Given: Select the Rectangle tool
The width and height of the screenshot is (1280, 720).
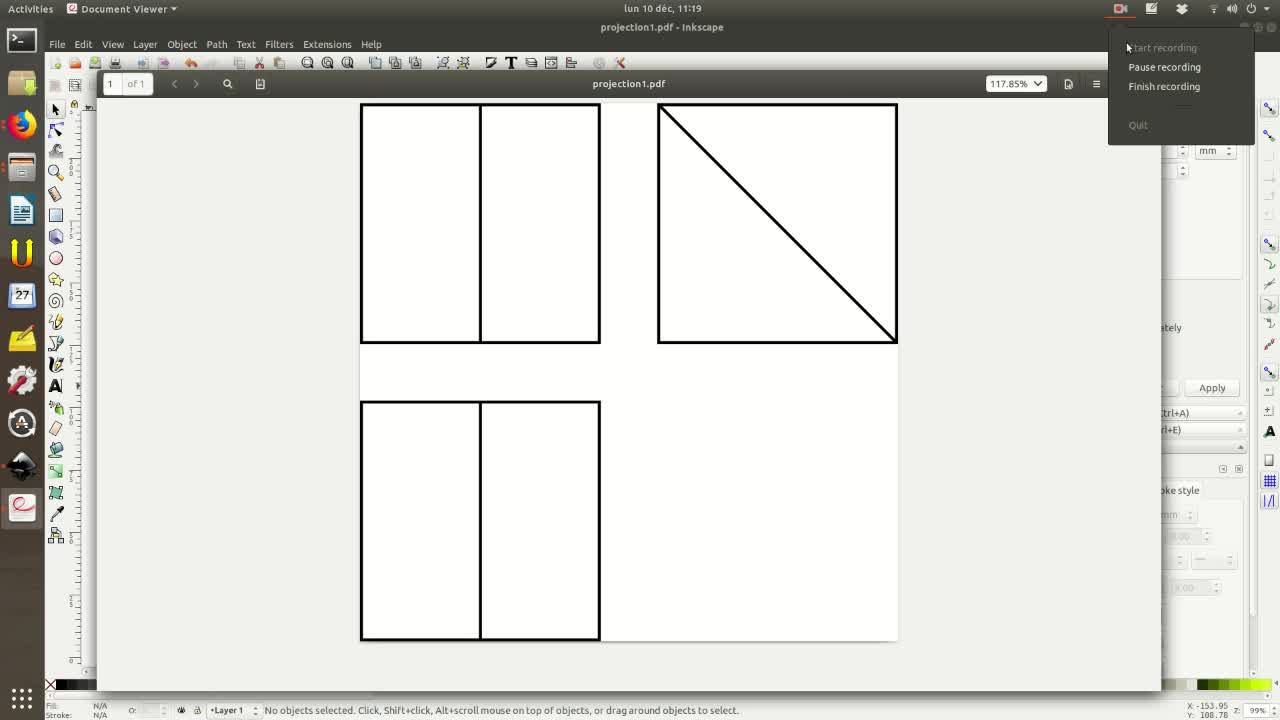Looking at the screenshot, I should pos(56,215).
